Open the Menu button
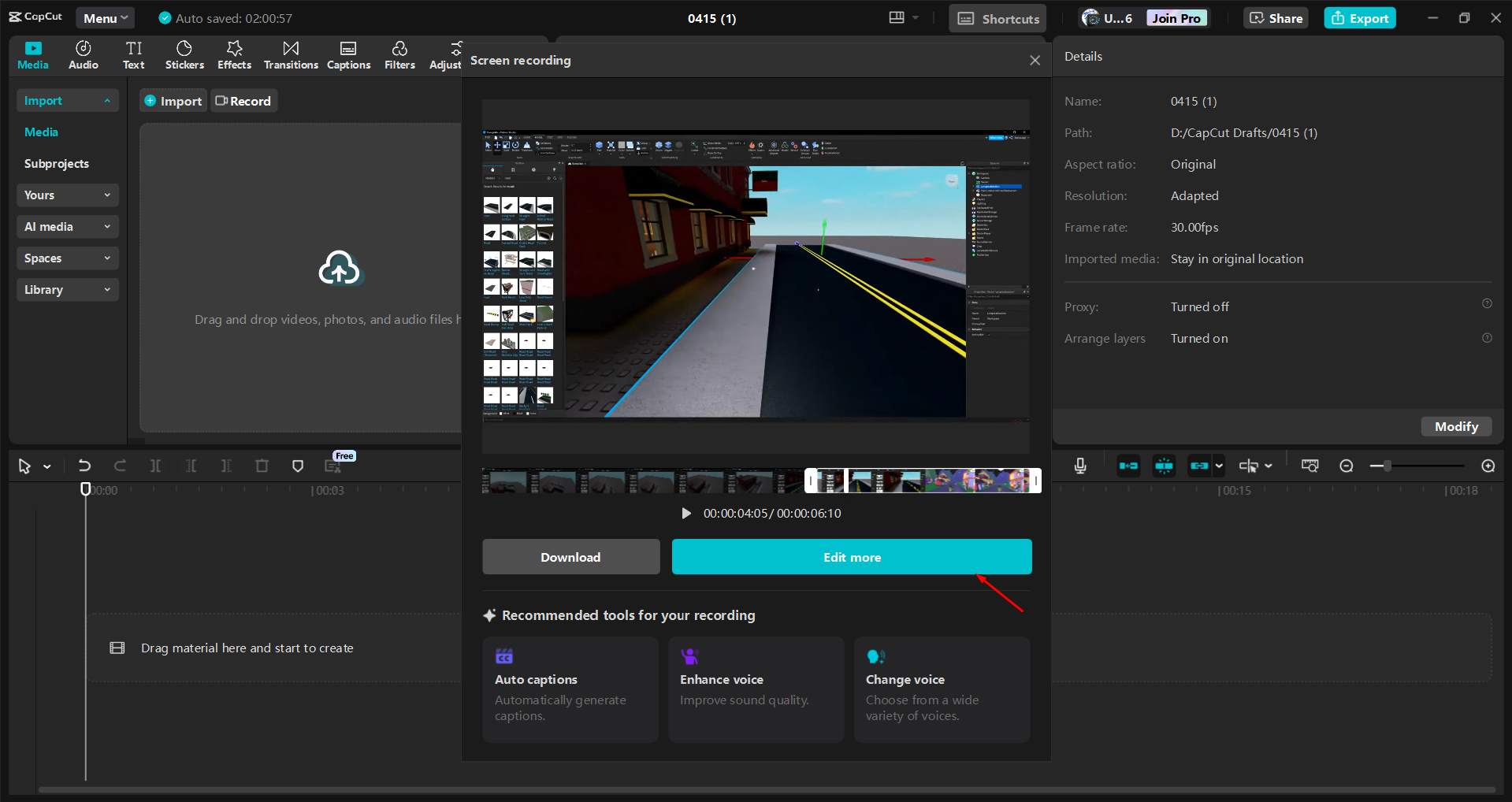 click(x=105, y=17)
